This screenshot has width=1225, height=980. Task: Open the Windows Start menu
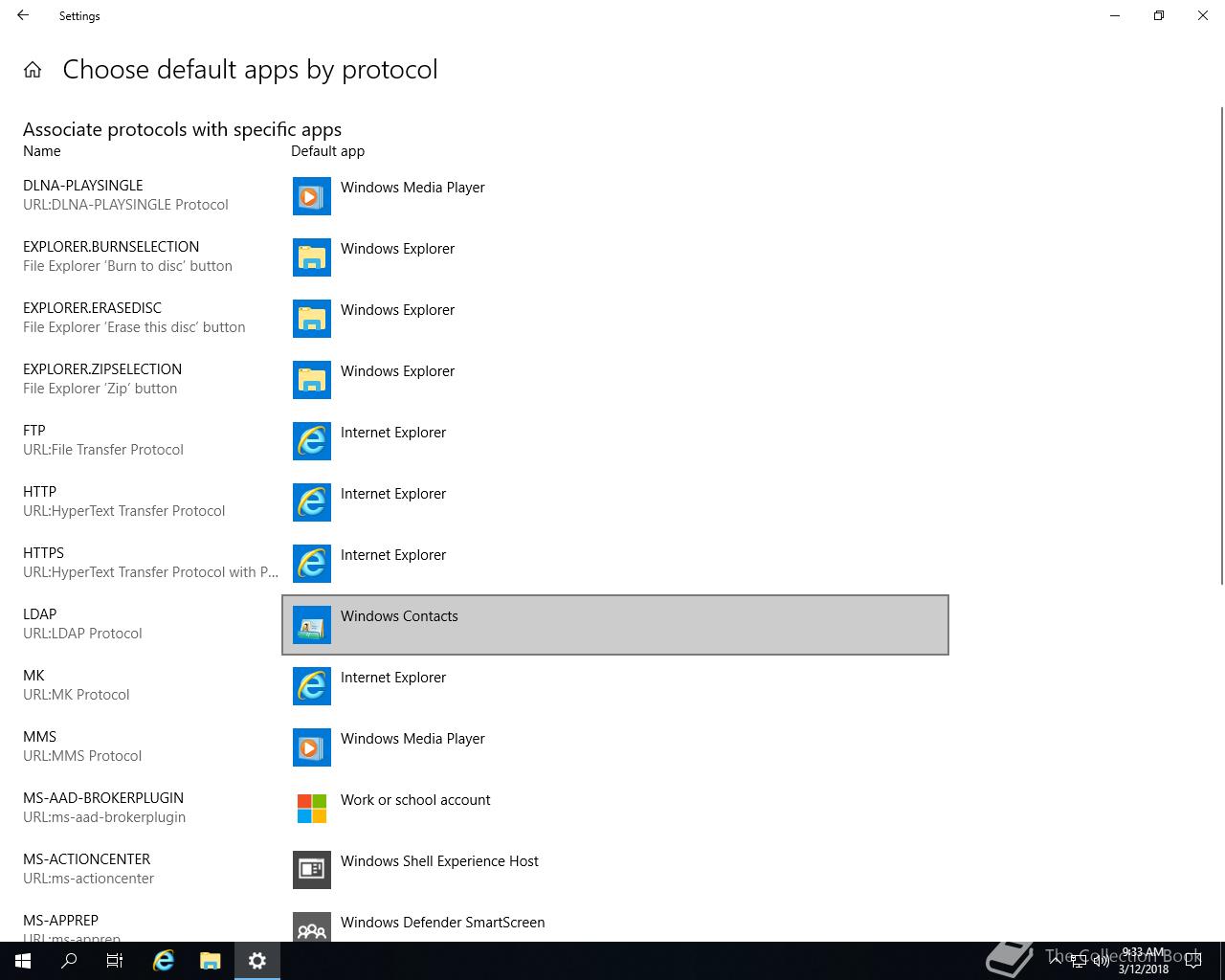[23, 961]
